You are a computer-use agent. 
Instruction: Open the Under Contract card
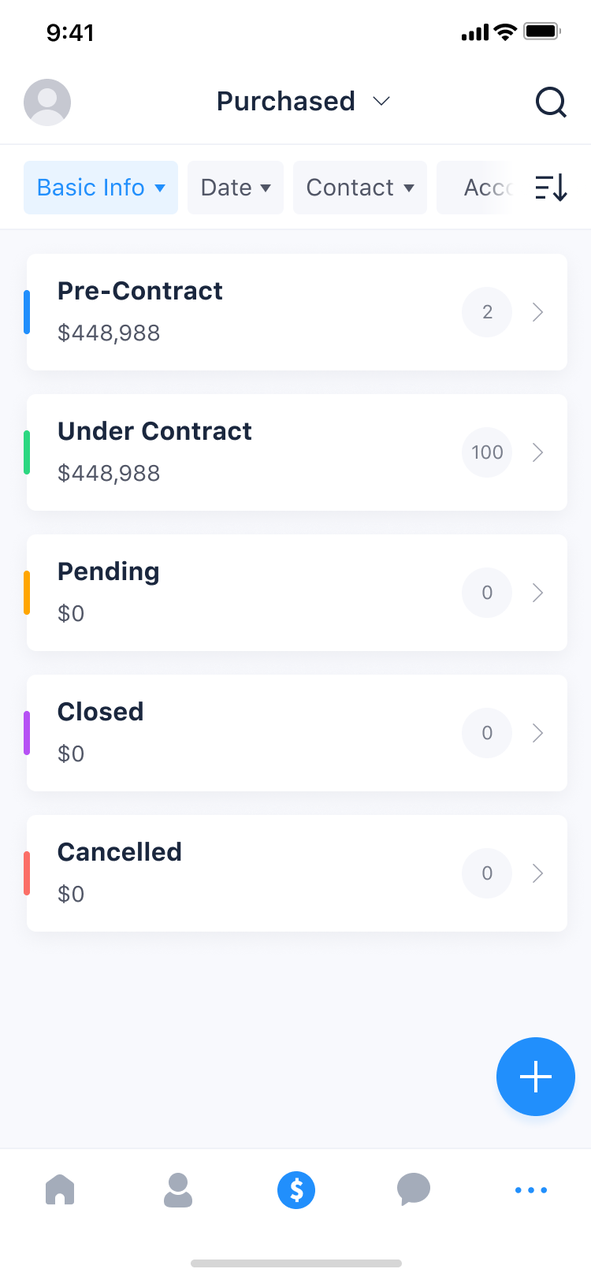tap(297, 452)
